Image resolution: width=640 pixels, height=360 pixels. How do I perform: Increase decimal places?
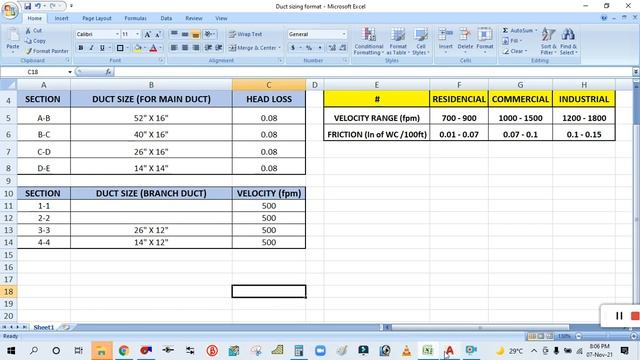coord(332,48)
